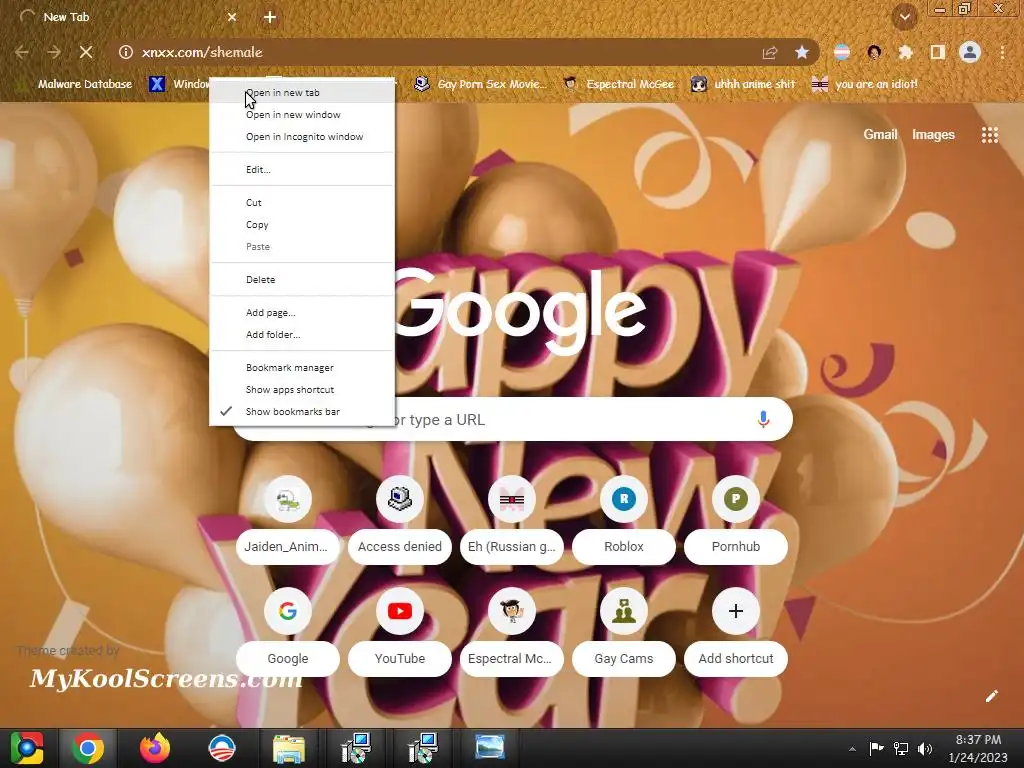
Task: Open the Google apps grid
Action: 990,135
